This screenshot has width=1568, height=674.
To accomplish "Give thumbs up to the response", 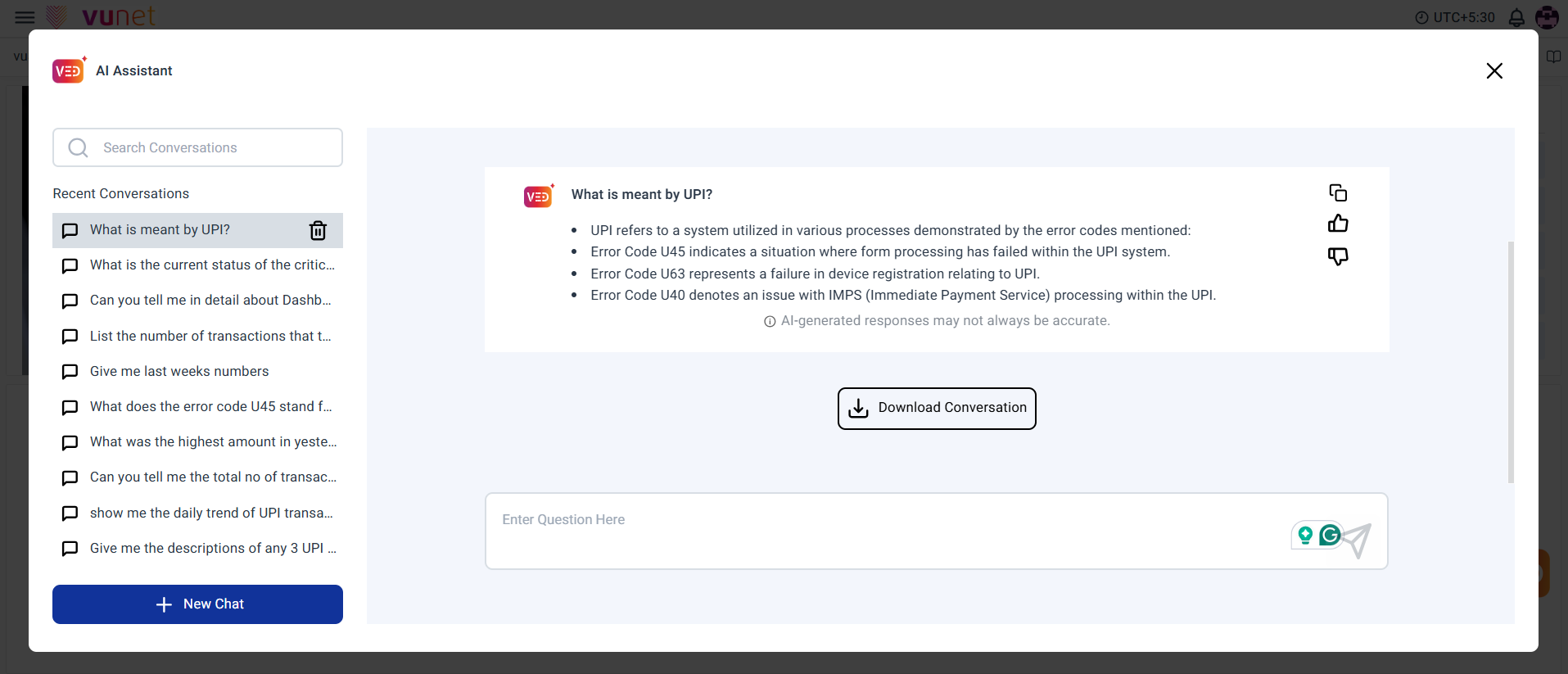I will pos(1338,224).
